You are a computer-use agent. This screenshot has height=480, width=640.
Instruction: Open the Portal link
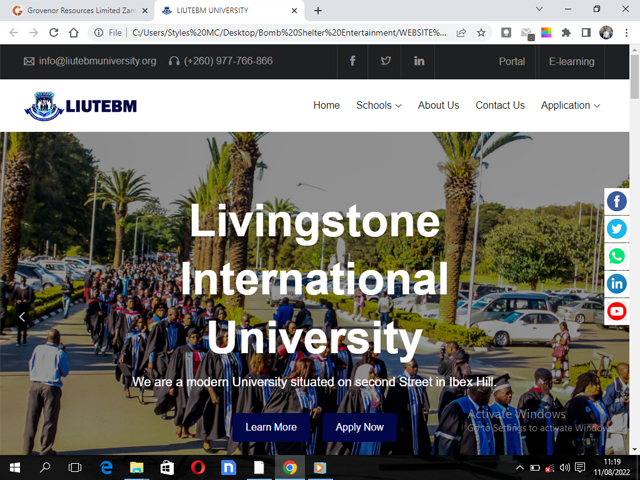[511, 62]
